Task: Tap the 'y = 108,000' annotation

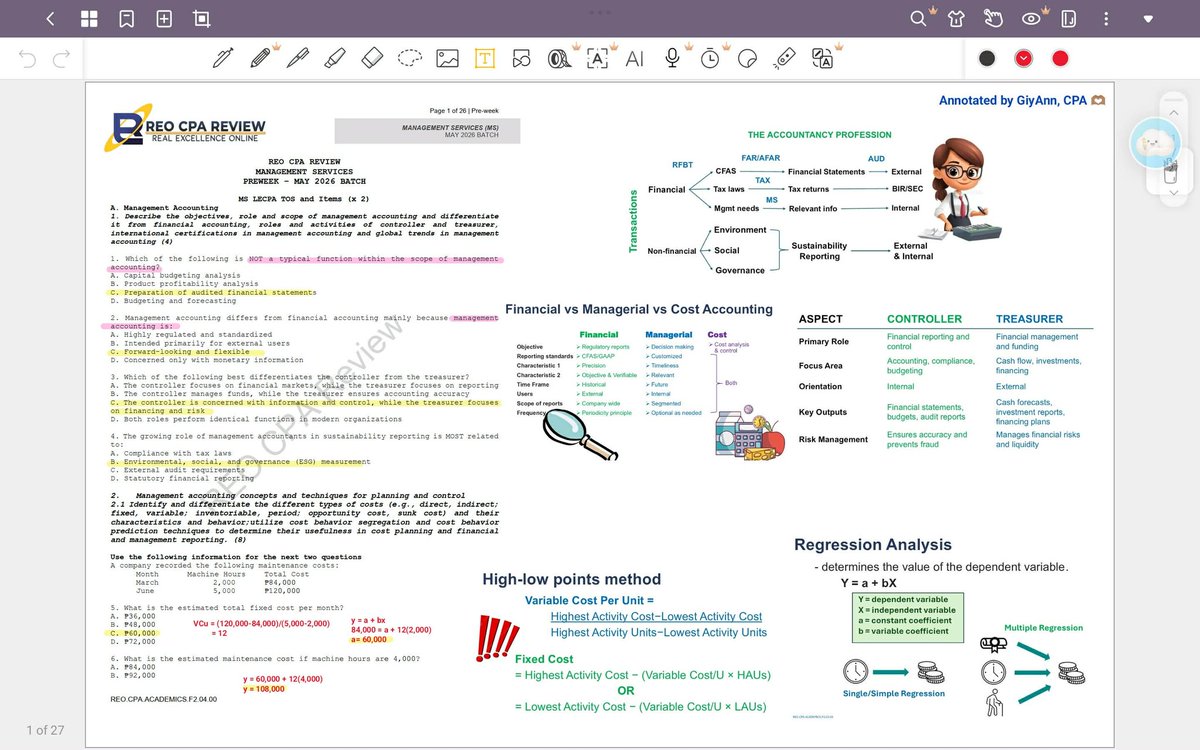Action: [x=264, y=689]
